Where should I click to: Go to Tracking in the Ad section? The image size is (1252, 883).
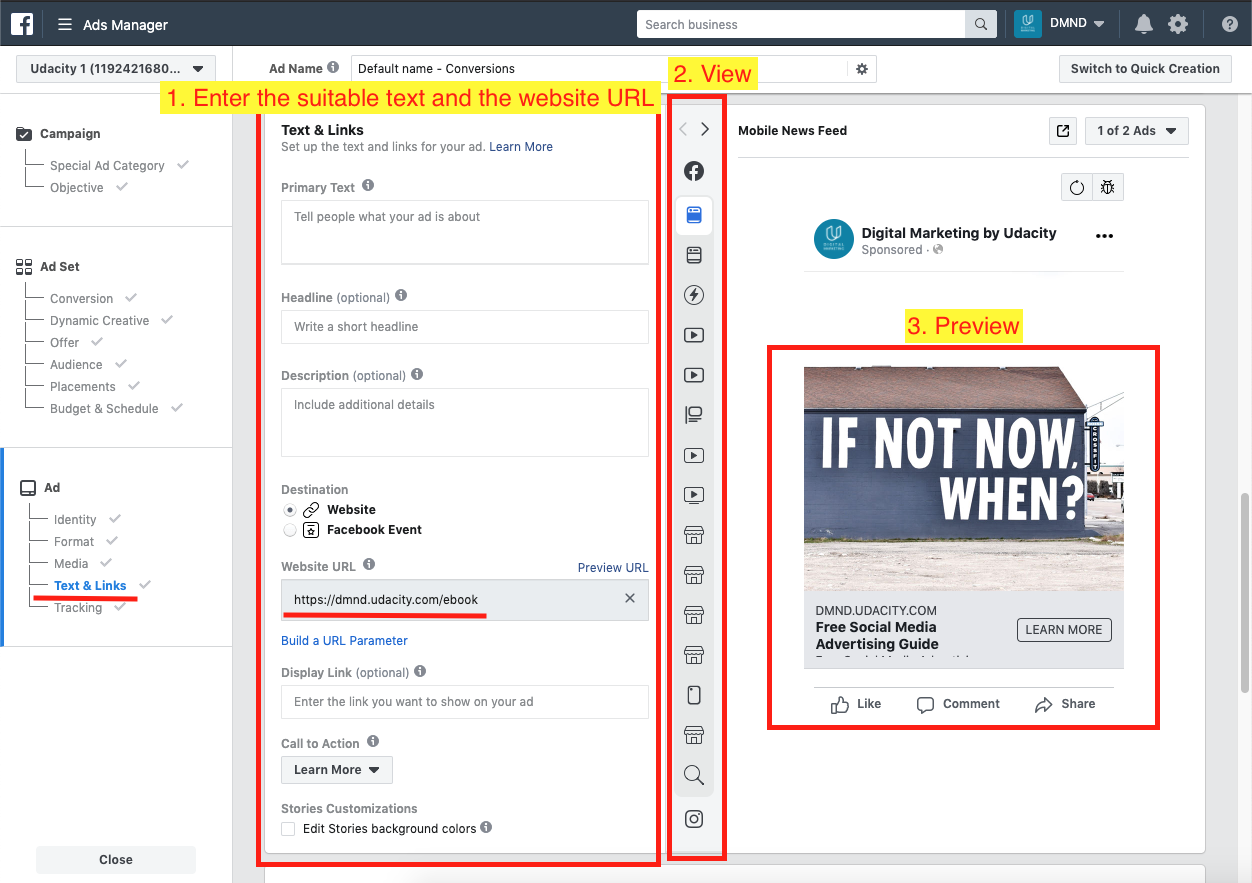click(78, 608)
